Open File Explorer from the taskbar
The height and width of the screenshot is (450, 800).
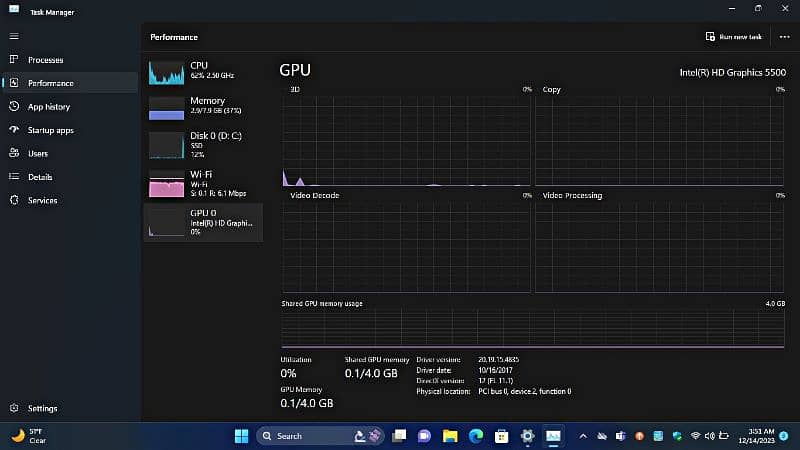point(450,436)
